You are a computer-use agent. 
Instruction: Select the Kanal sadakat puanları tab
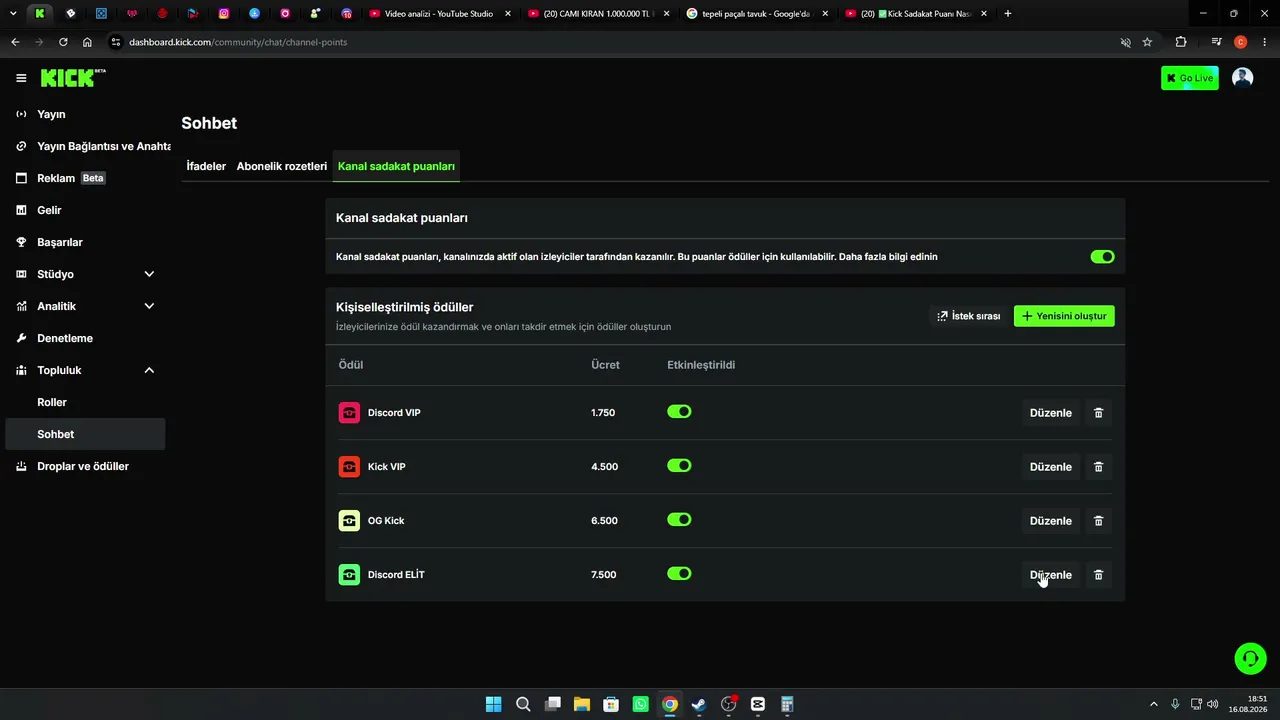[x=396, y=166]
